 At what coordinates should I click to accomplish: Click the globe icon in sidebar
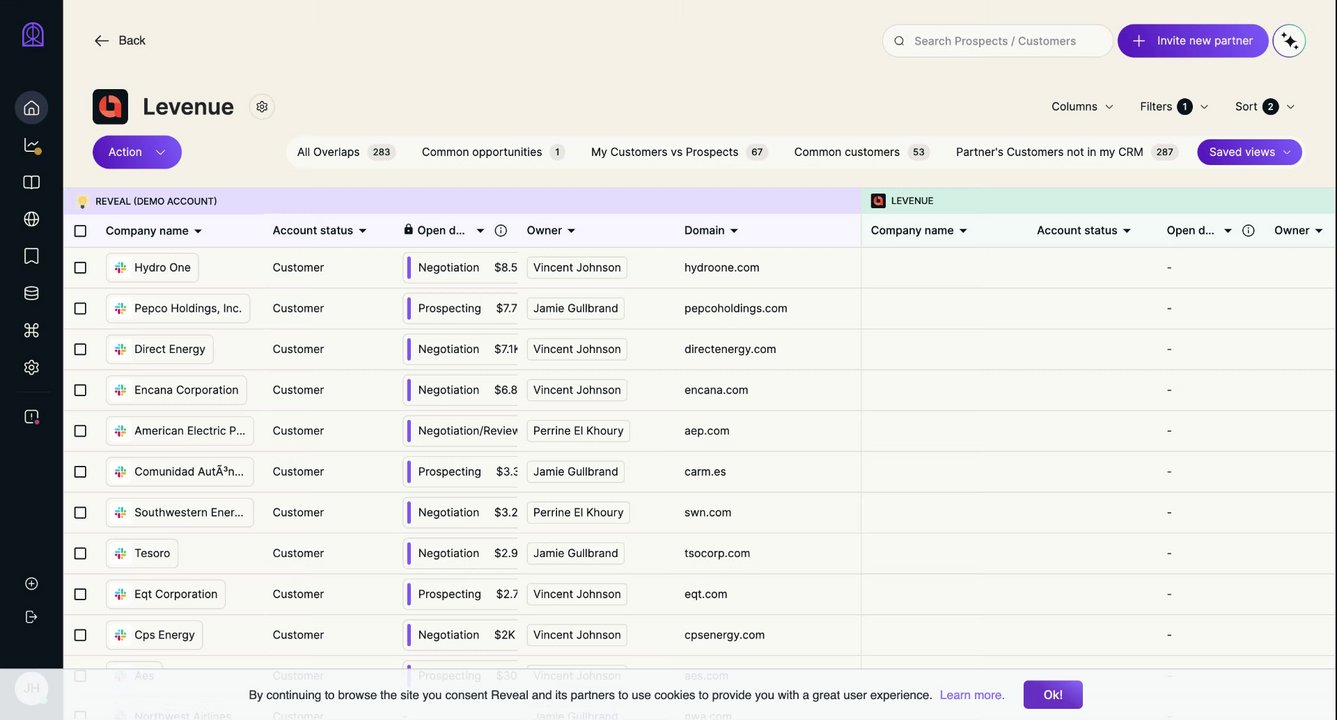click(31, 219)
